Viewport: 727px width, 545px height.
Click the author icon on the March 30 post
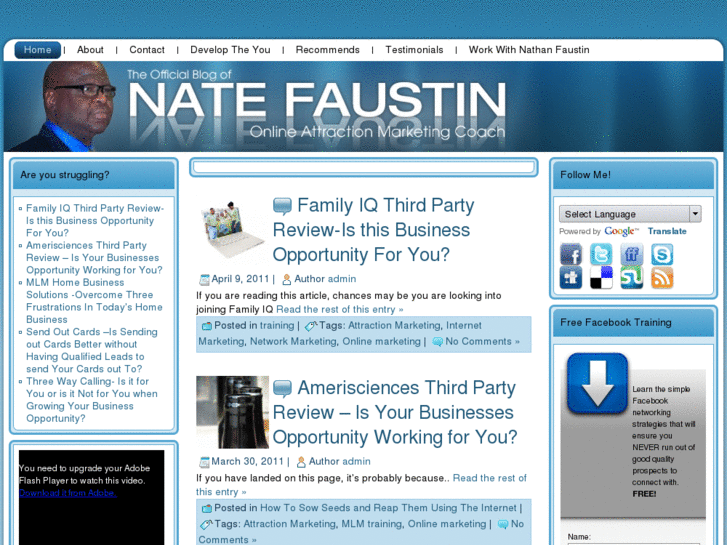(x=301, y=462)
